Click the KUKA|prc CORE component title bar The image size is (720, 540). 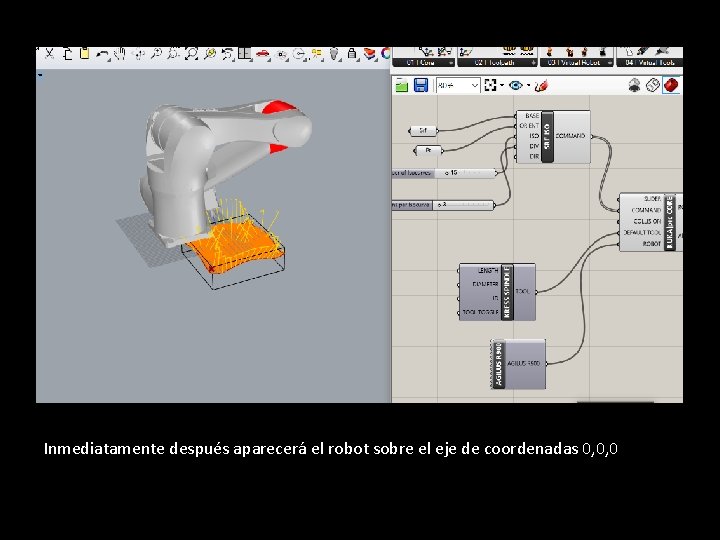pos(670,222)
